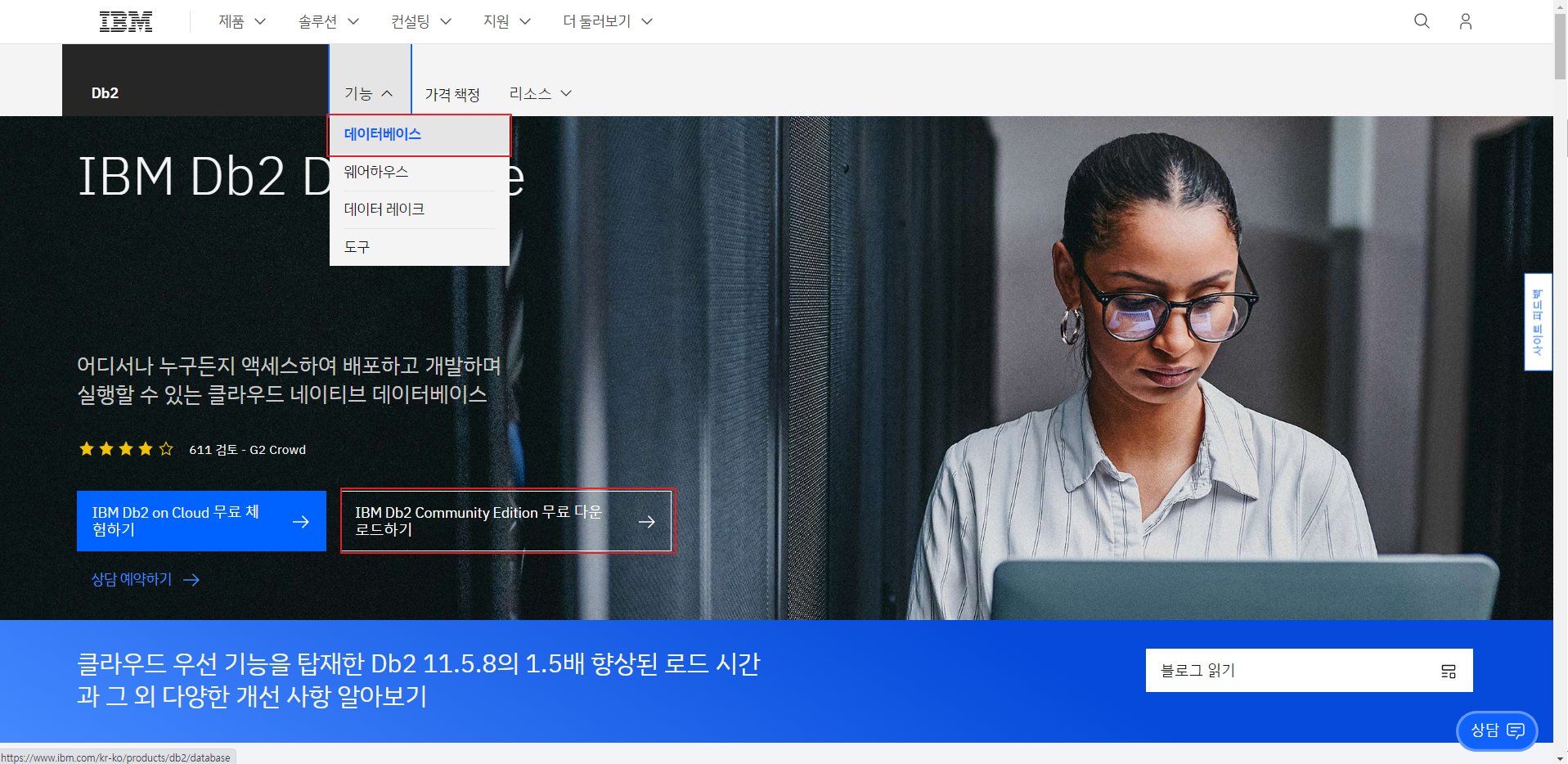Click 611 검토 - G2 Crowd text
This screenshot has width=1568, height=764.
247,450
